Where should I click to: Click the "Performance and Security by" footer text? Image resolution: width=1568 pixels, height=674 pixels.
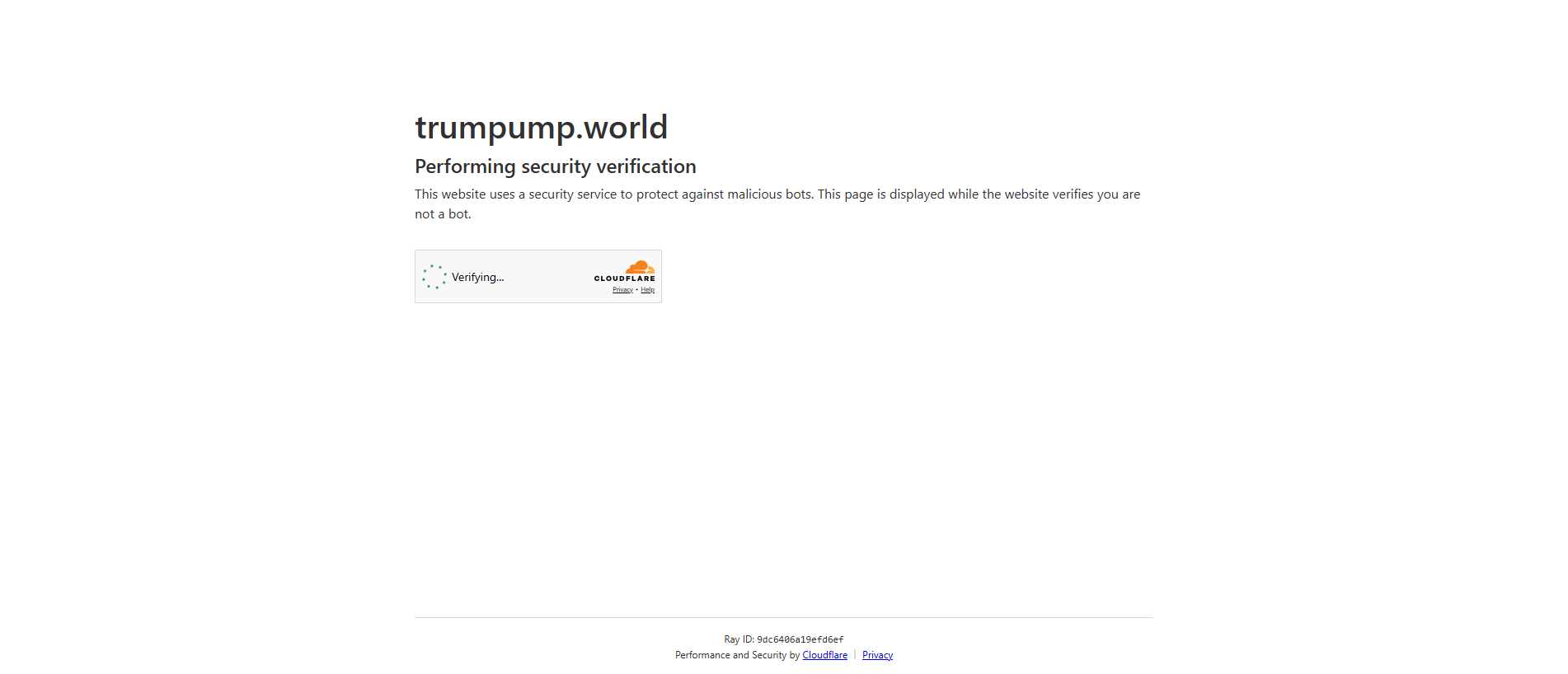737,655
